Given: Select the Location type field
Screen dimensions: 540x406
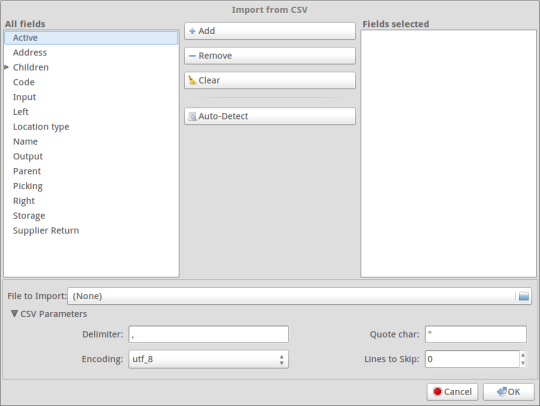Looking at the screenshot, I should tap(91, 127).
